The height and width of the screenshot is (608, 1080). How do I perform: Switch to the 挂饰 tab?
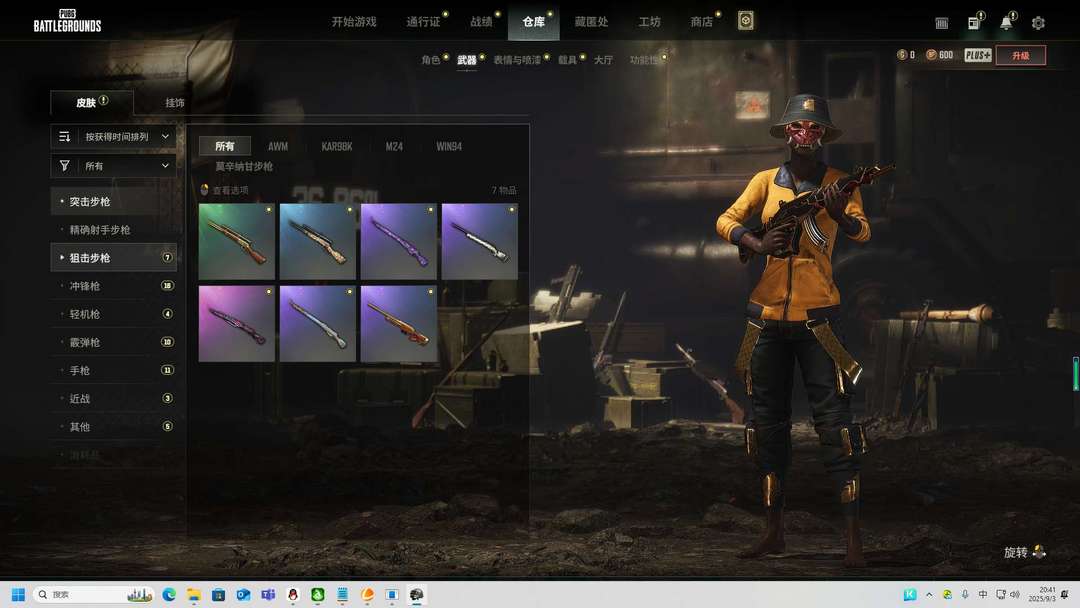pyautogui.click(x=175, y=103)
